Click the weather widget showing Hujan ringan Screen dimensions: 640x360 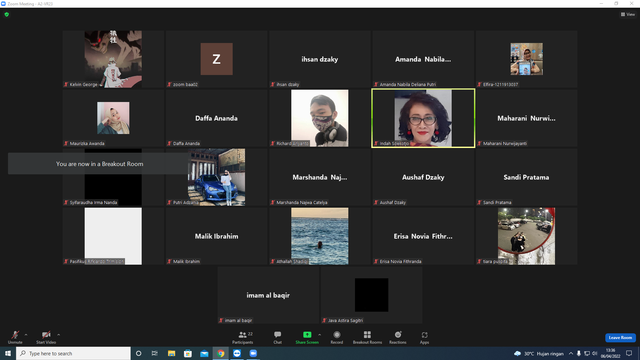point(539,353)
